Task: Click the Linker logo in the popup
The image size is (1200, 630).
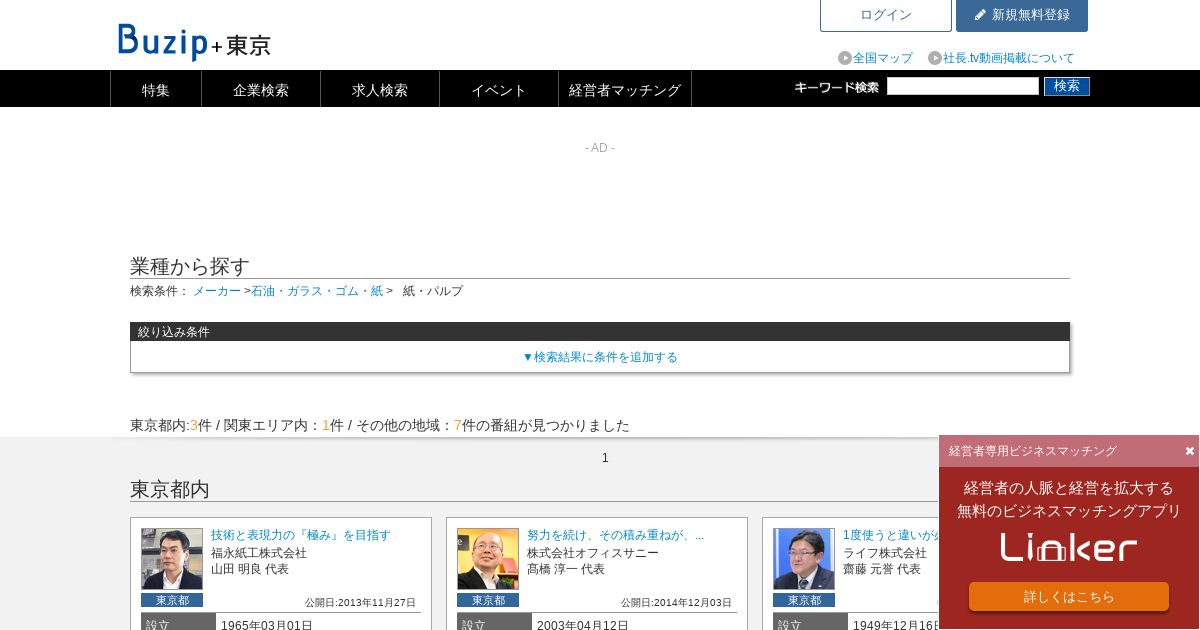Action: [1069, 547]
